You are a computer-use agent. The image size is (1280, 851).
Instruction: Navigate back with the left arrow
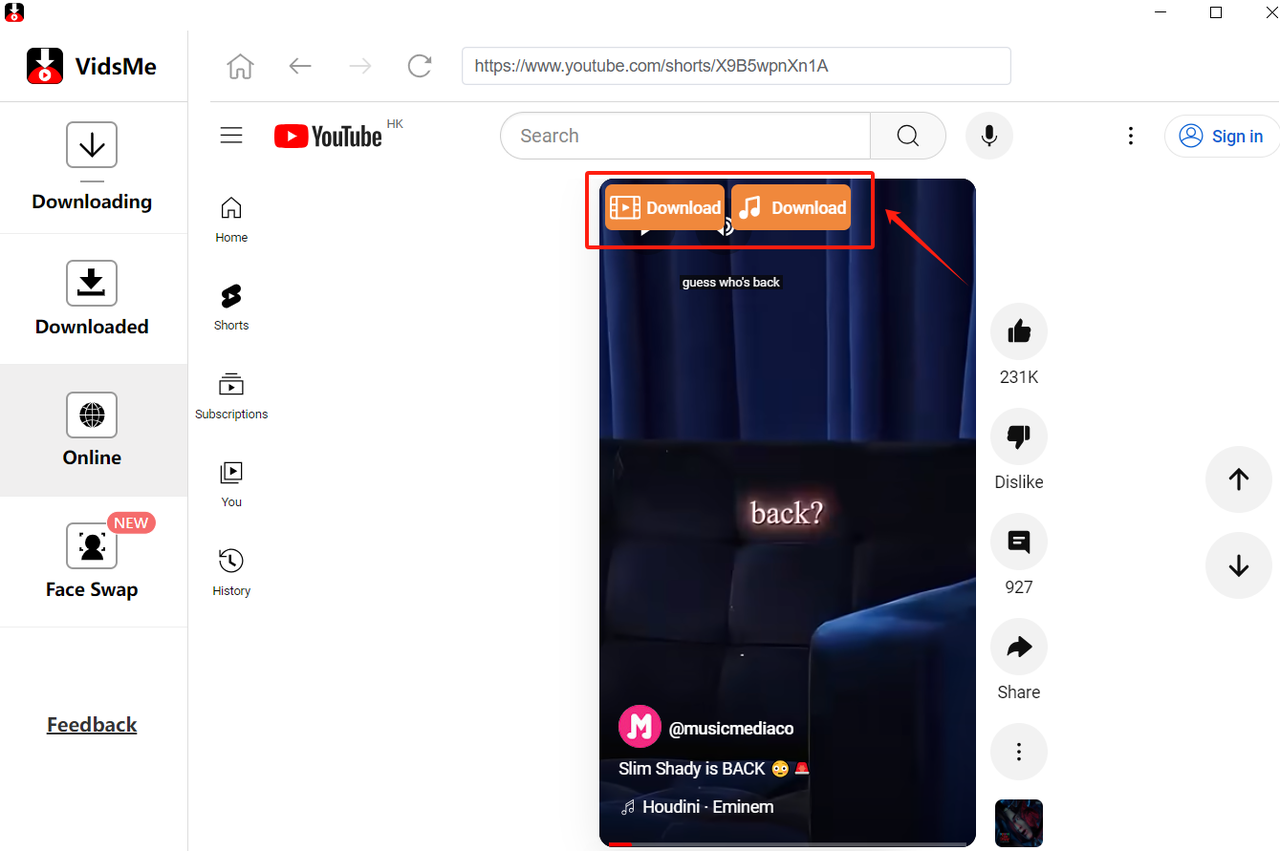click(x=300, y=66)
